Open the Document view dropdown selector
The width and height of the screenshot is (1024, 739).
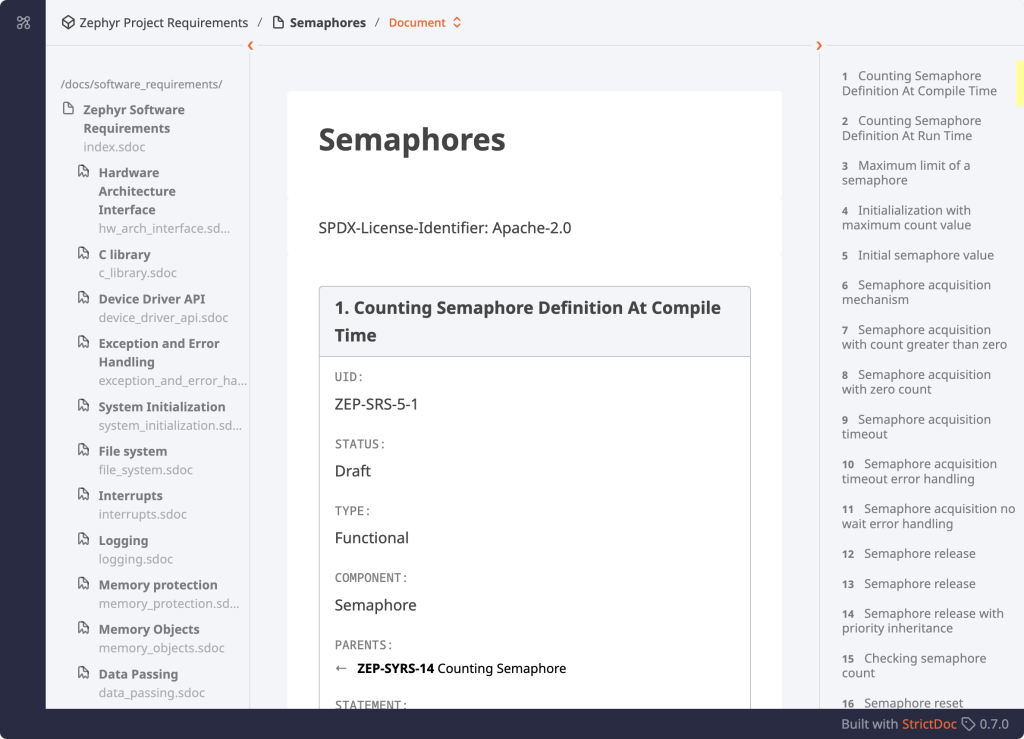coord(425,23)
